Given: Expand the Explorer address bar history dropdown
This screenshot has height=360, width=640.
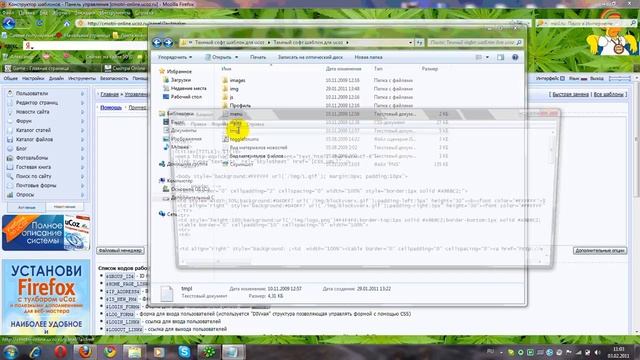Looking at the screenshot, I should (410, 42).
